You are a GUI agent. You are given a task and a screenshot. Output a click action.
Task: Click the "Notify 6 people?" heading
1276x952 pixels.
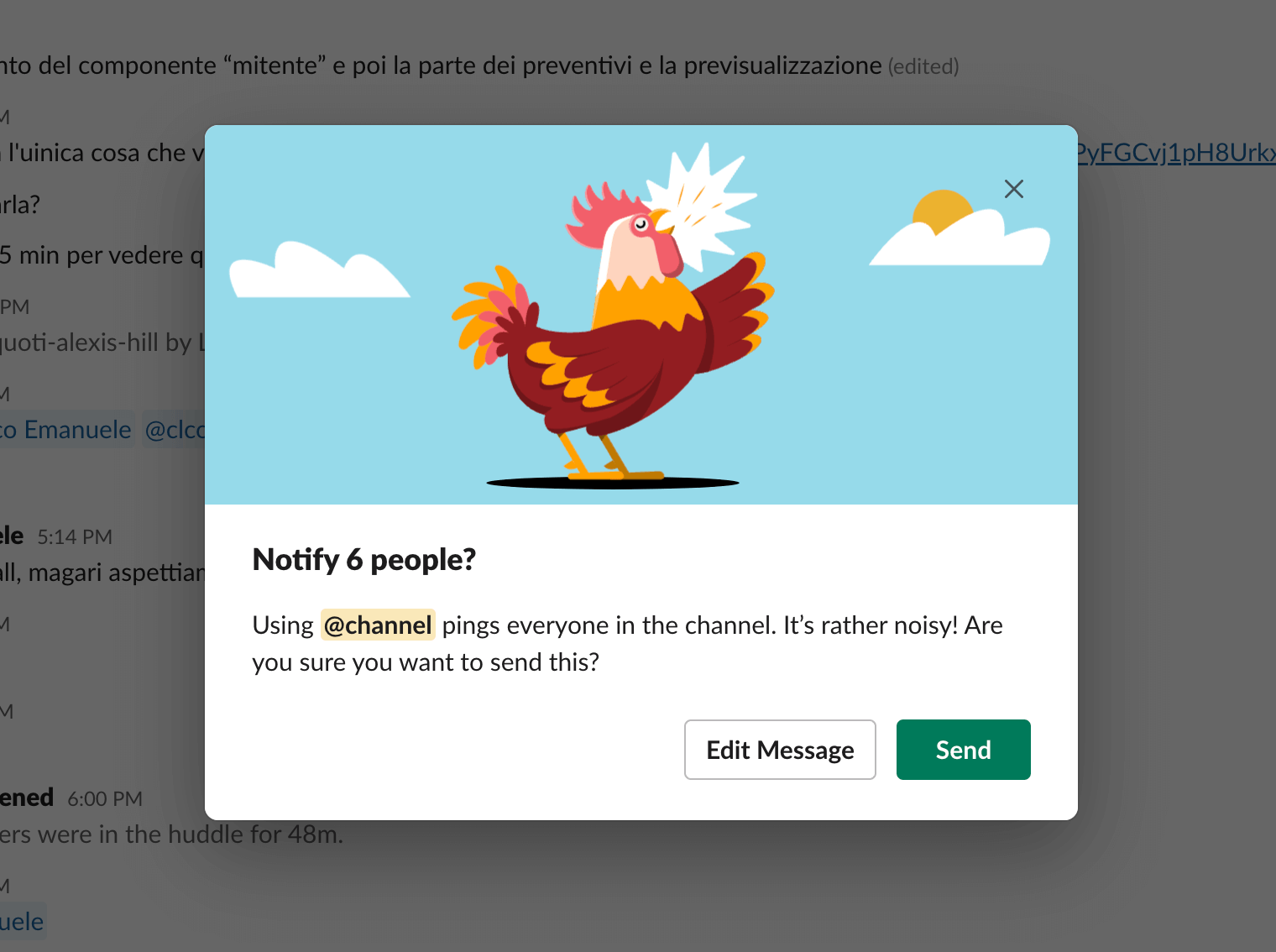(x=364, y=559)
